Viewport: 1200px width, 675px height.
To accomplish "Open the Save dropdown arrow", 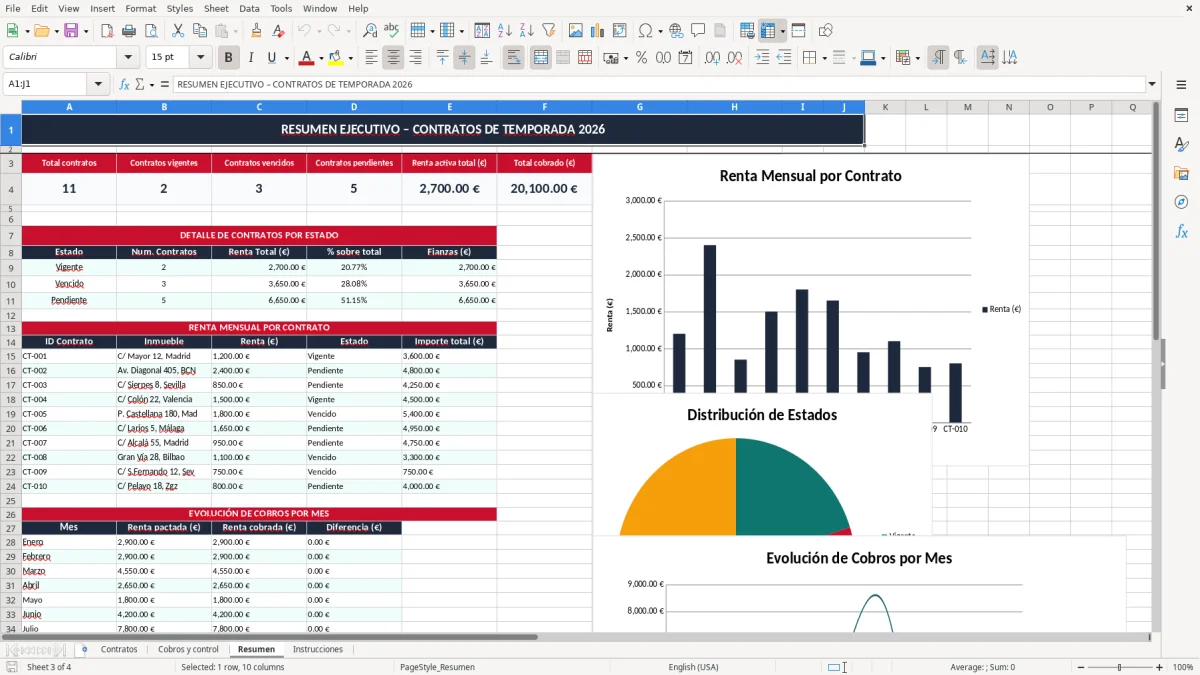I will tap(86, 31).
